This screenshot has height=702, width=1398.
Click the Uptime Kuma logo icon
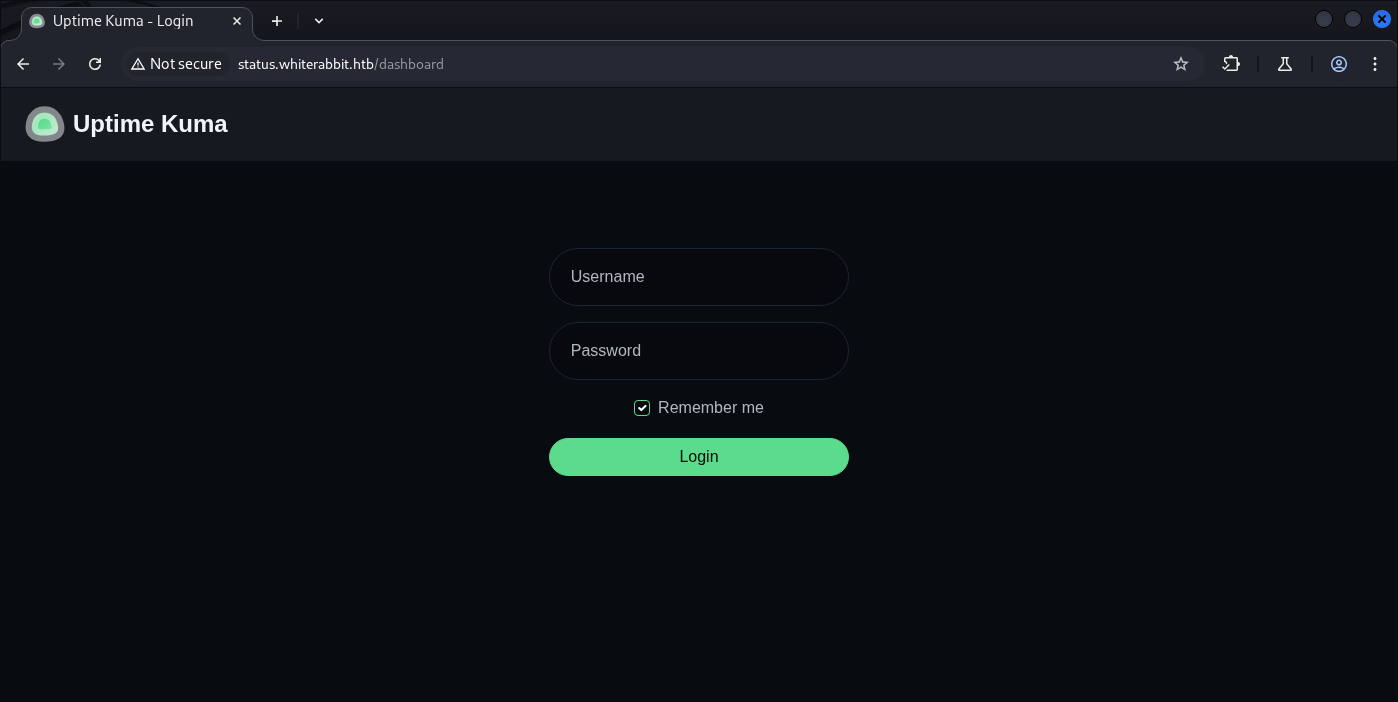45,124
